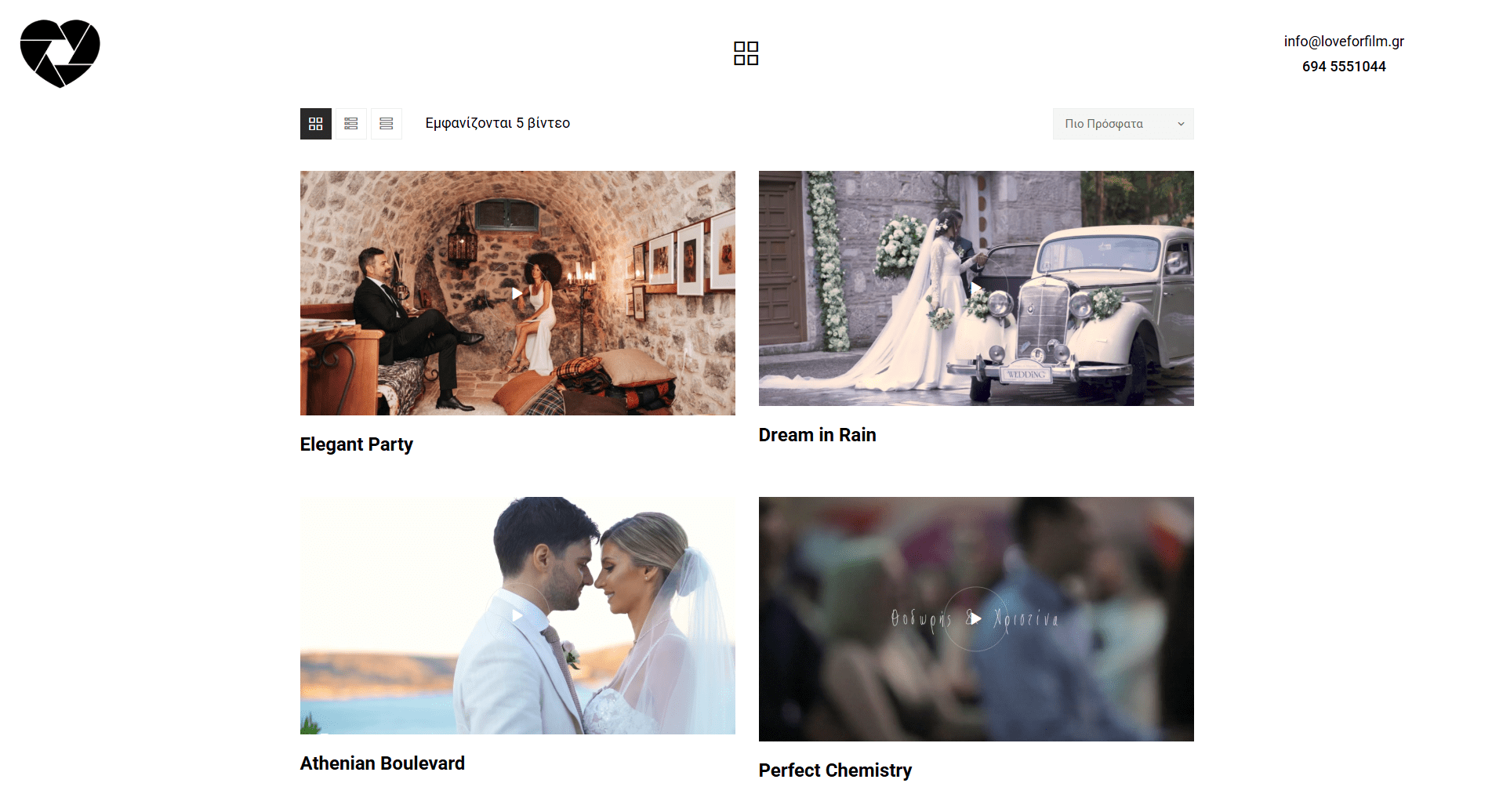1492x812 pixels.
Task: Open the 'Elegant Party' title link
Action: pyautogui.click(x=356, y=444)
